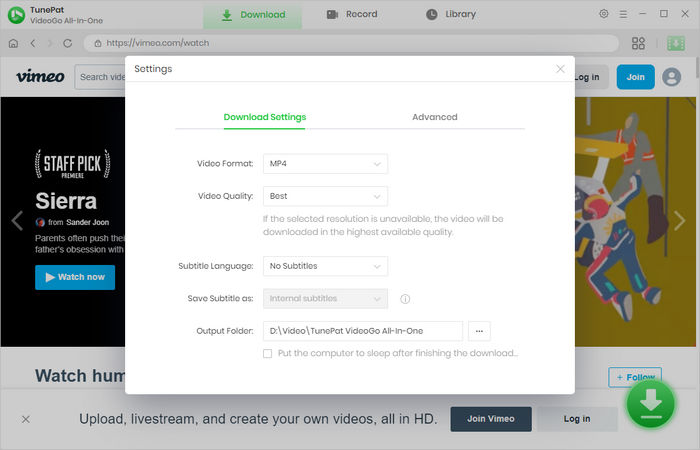The height and width of the screenshot is (450, 700).
Task: Open the Video Format MP4 dropdown
Action: point(325,164)
